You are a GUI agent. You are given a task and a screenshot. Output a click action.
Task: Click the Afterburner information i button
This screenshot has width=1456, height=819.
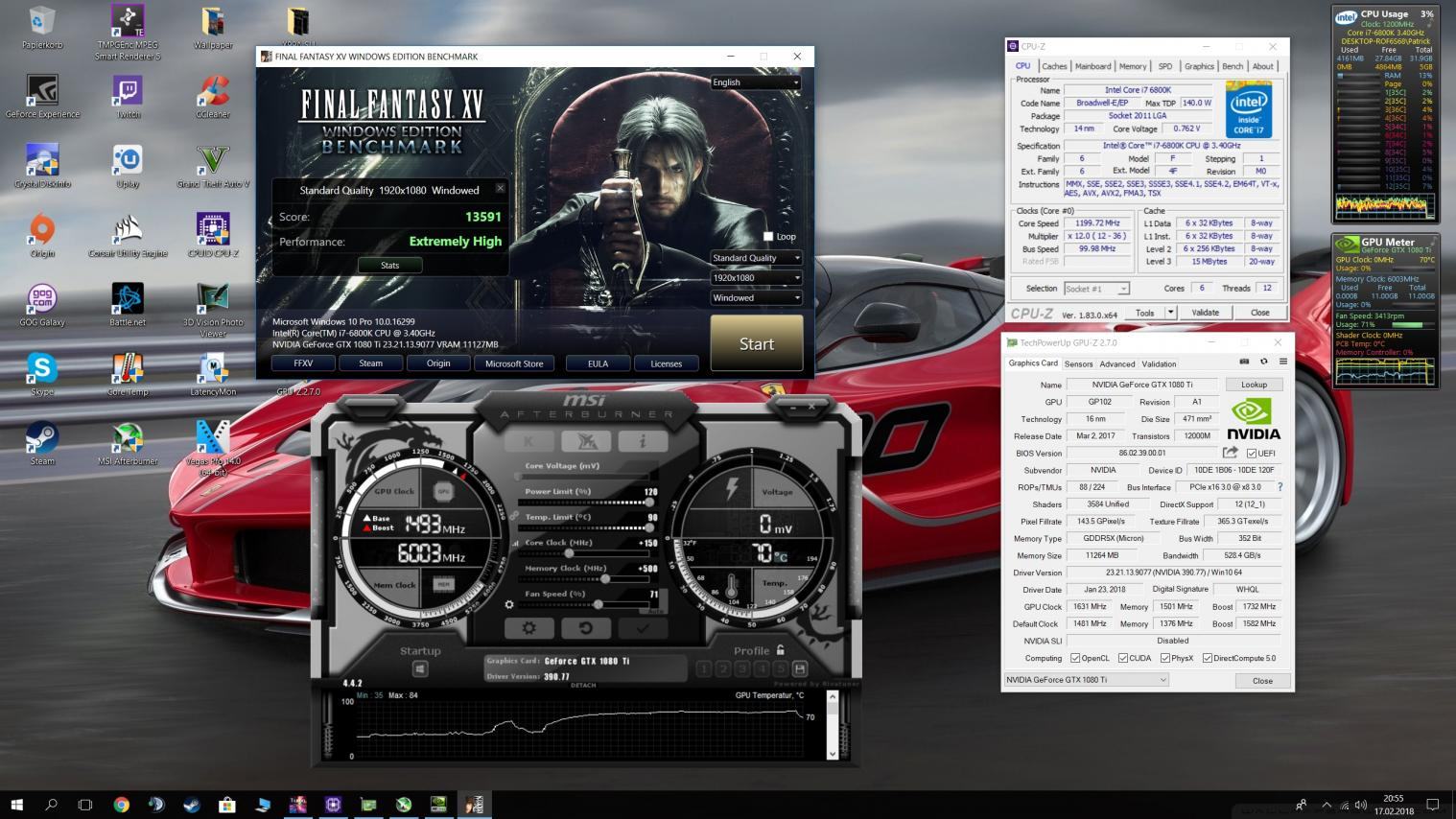pyautogui.click(x=643, y=441)
